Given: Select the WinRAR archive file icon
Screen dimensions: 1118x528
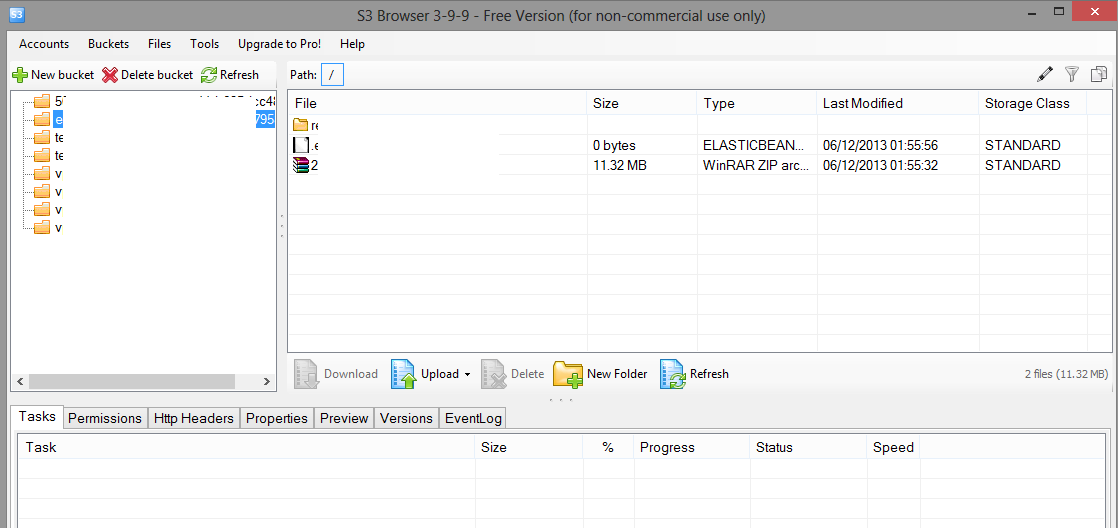Looking at the screenshot, I should [301, 165].
